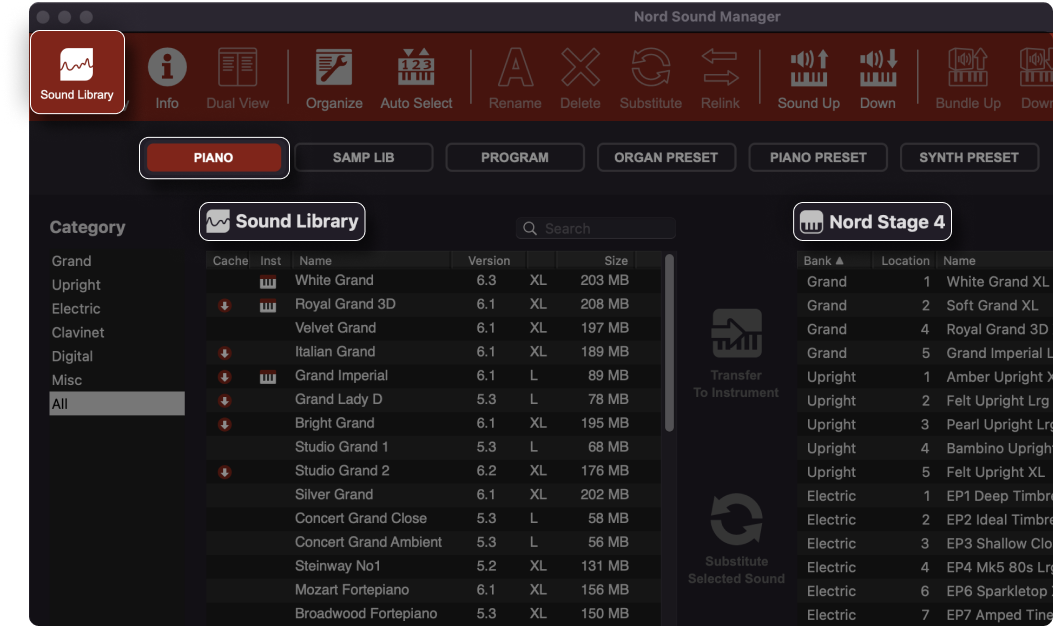
Task: Sort by the Size column header
Action: (x=596, y=261)
